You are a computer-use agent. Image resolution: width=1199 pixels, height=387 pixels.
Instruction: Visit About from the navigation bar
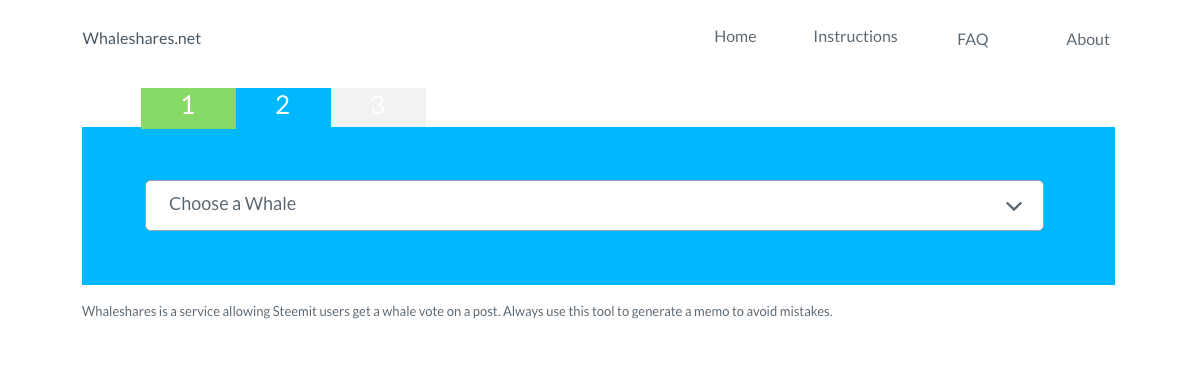(x=1087, y=40)
